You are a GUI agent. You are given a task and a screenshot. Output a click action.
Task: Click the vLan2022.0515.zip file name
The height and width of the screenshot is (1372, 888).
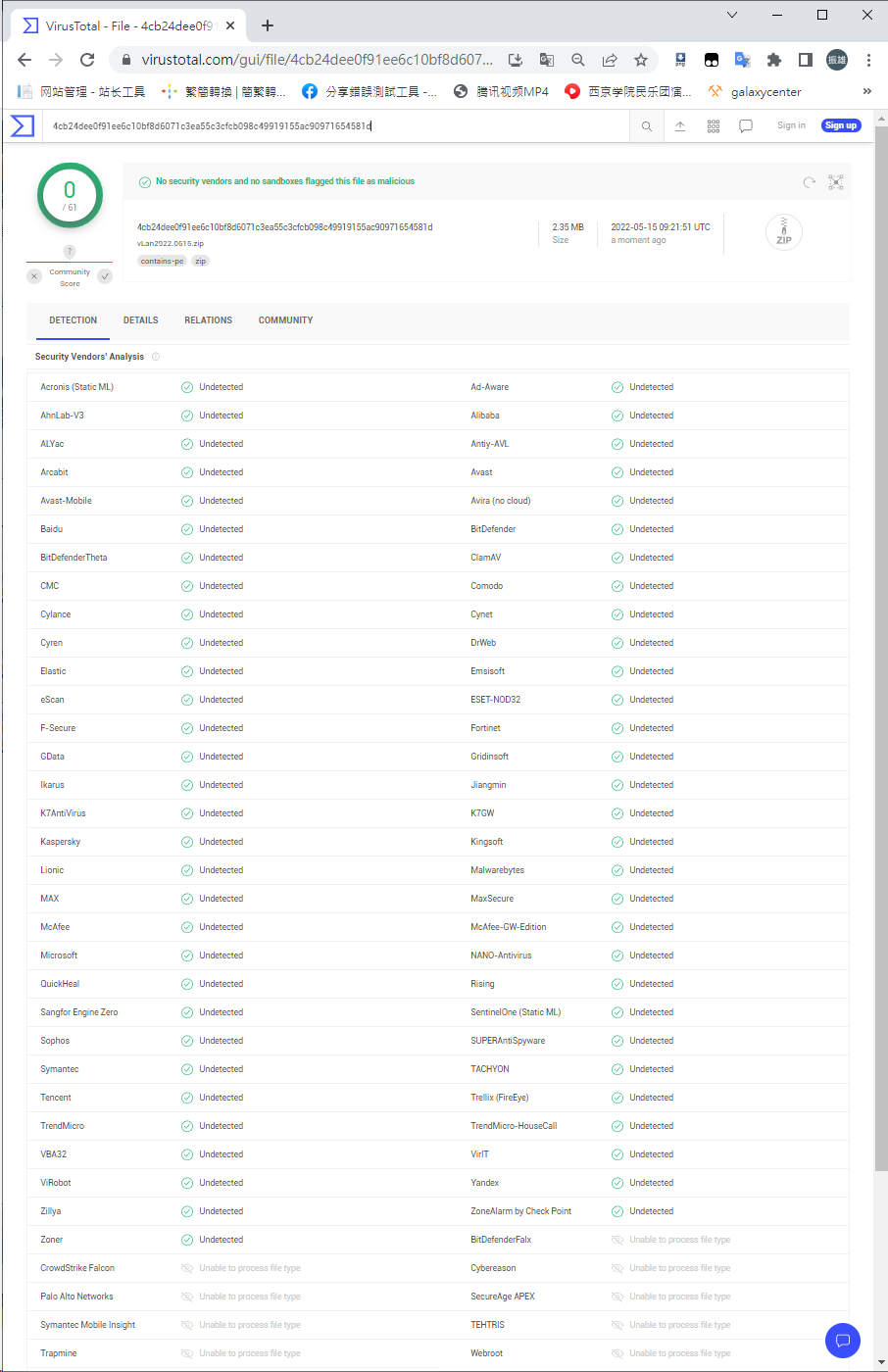coord(171,243)
